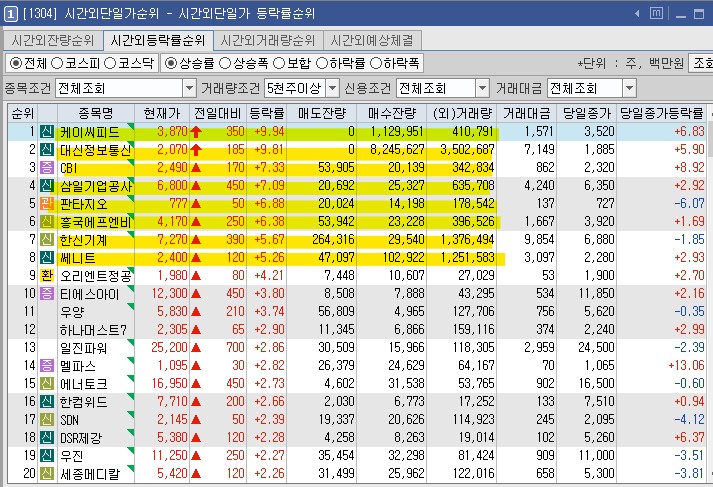This screenshot has height=487, width=713.
Task: Click the 신 badge icon for 흥국에프엔비
Action: [47, 221]
